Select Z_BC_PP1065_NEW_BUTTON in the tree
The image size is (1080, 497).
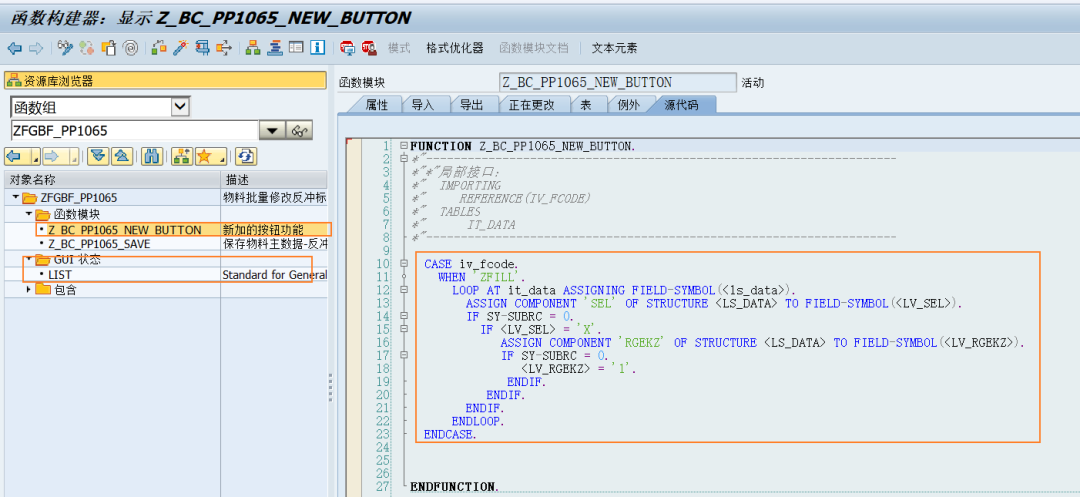(x=125, y=229)
